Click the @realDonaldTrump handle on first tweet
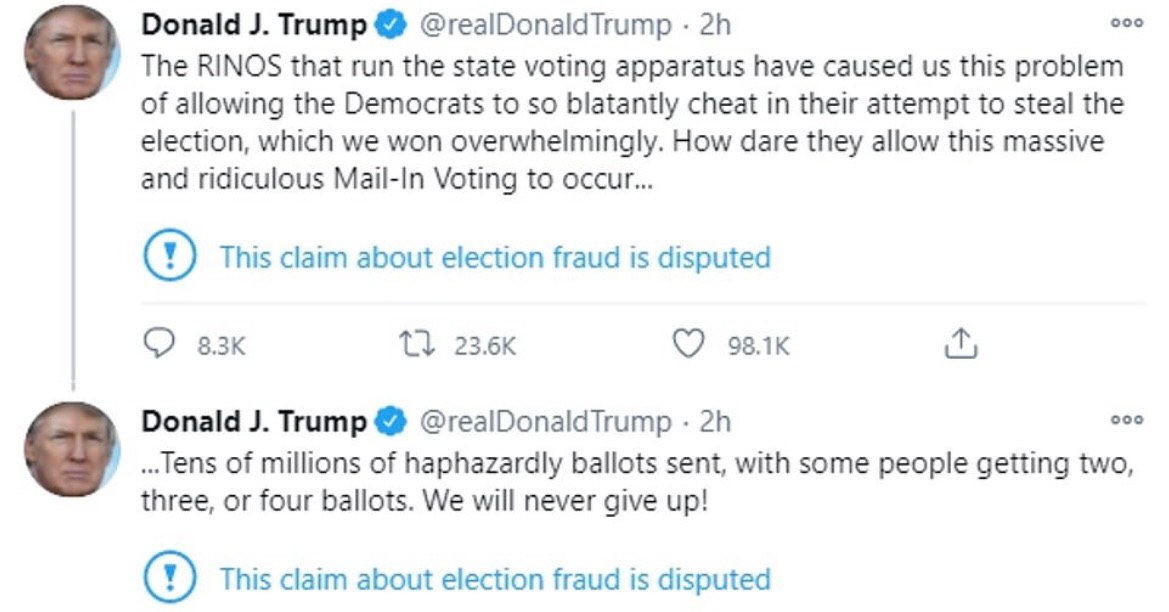 pyautogui.click(x=546, y=25)
